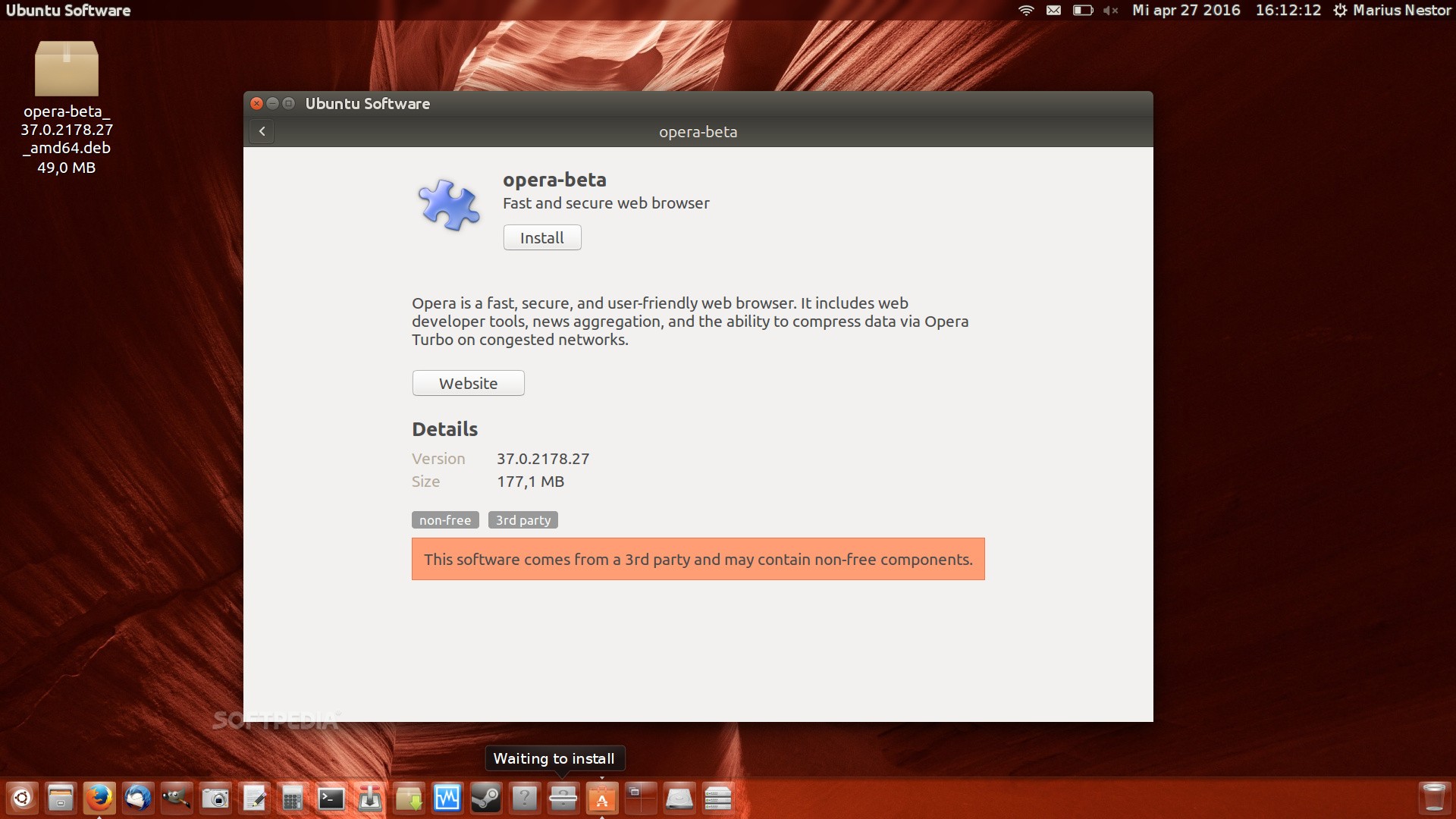Click the Size label
Image resolution: width=1456 pixels, height=819 pixels.
coord(425,482)
